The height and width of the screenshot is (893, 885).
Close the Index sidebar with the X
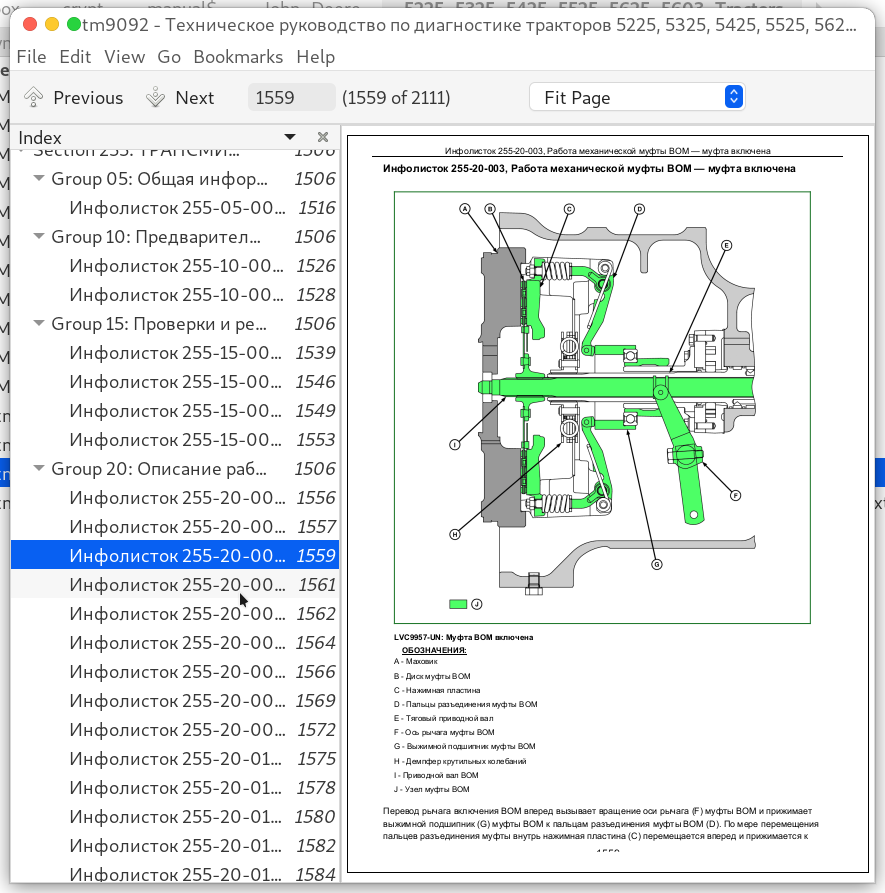click(323, 137)
